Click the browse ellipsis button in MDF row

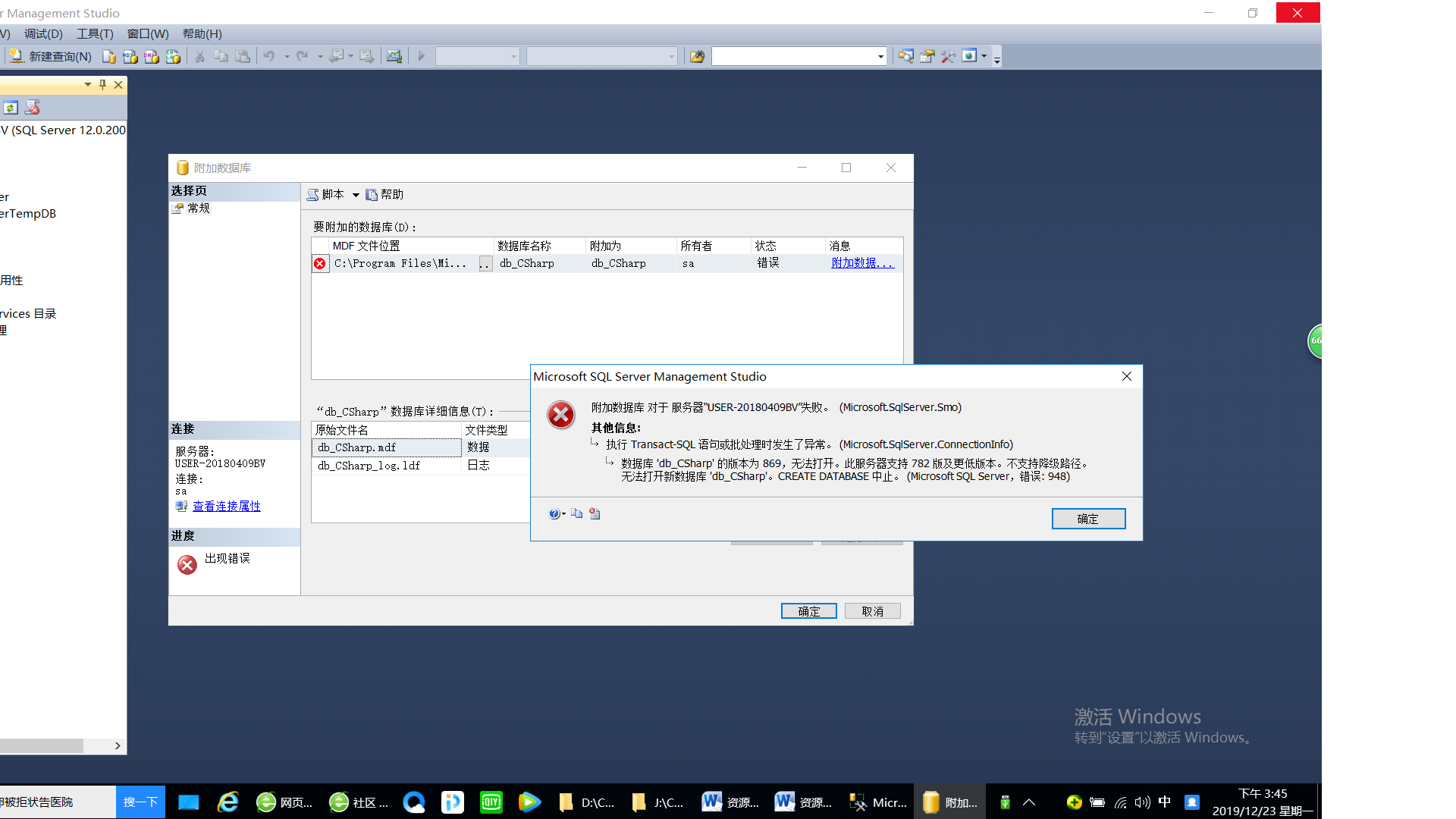click(485, 264)
